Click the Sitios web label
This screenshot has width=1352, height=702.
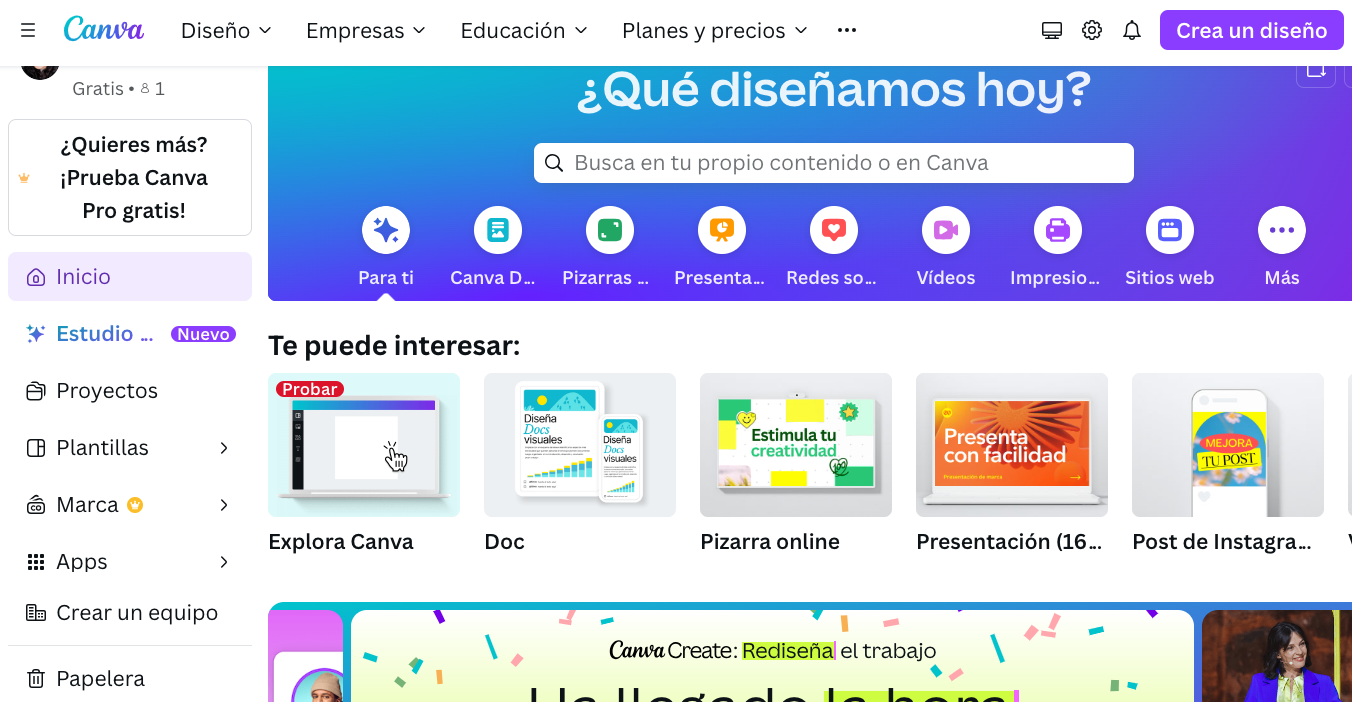pyautogui.click(x=1170, y=278)
